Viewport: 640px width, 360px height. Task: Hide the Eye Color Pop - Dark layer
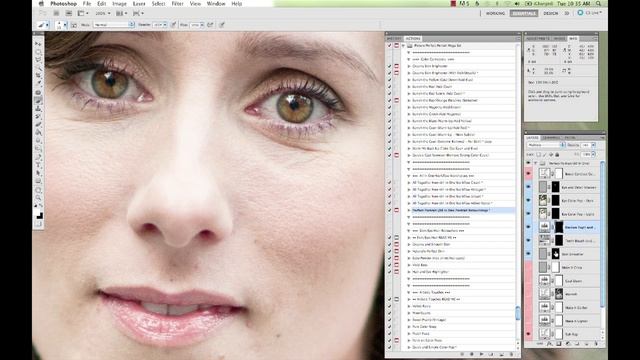(x=529, y=200)
